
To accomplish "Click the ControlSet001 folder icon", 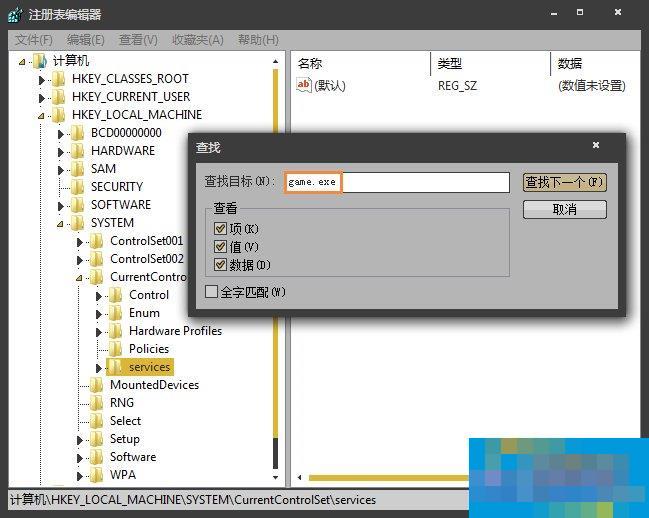I will 96,241.
